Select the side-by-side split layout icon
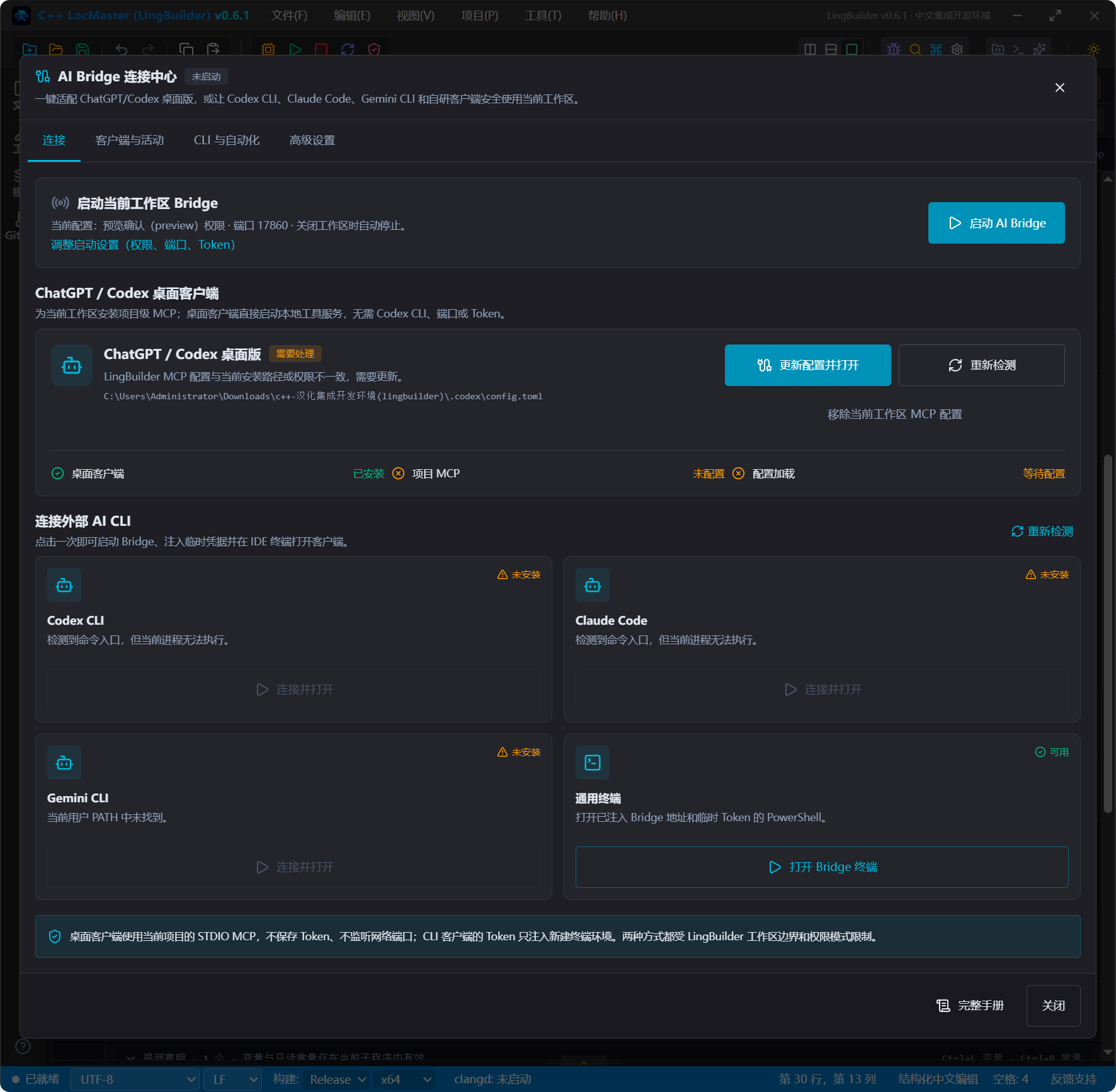This screenshot has height=1092, width=1116. pyautogui.click(x=811, y=49)
